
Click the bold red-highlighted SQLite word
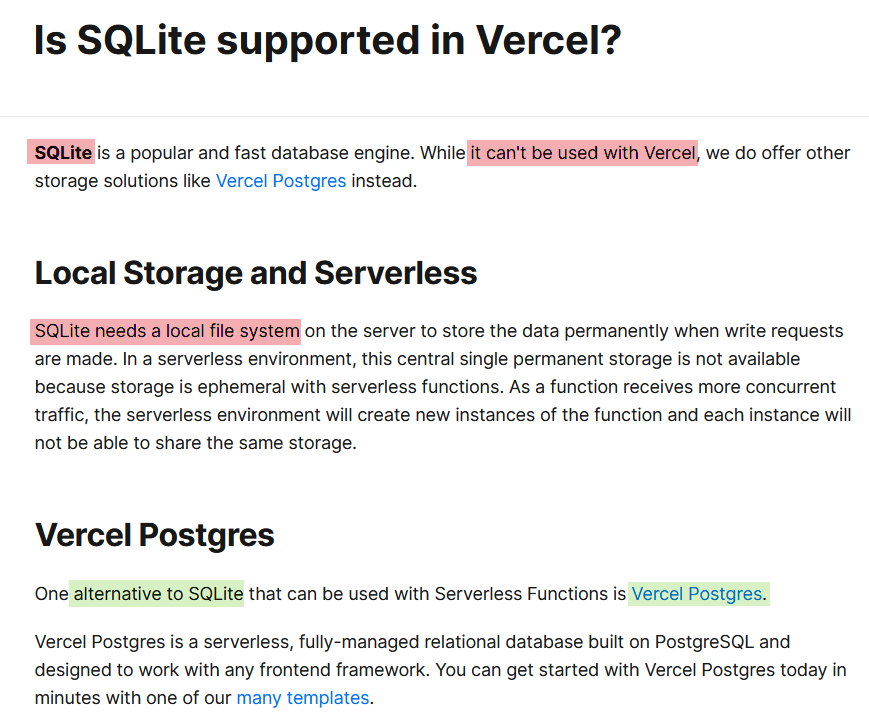click(x=63, y=153)
